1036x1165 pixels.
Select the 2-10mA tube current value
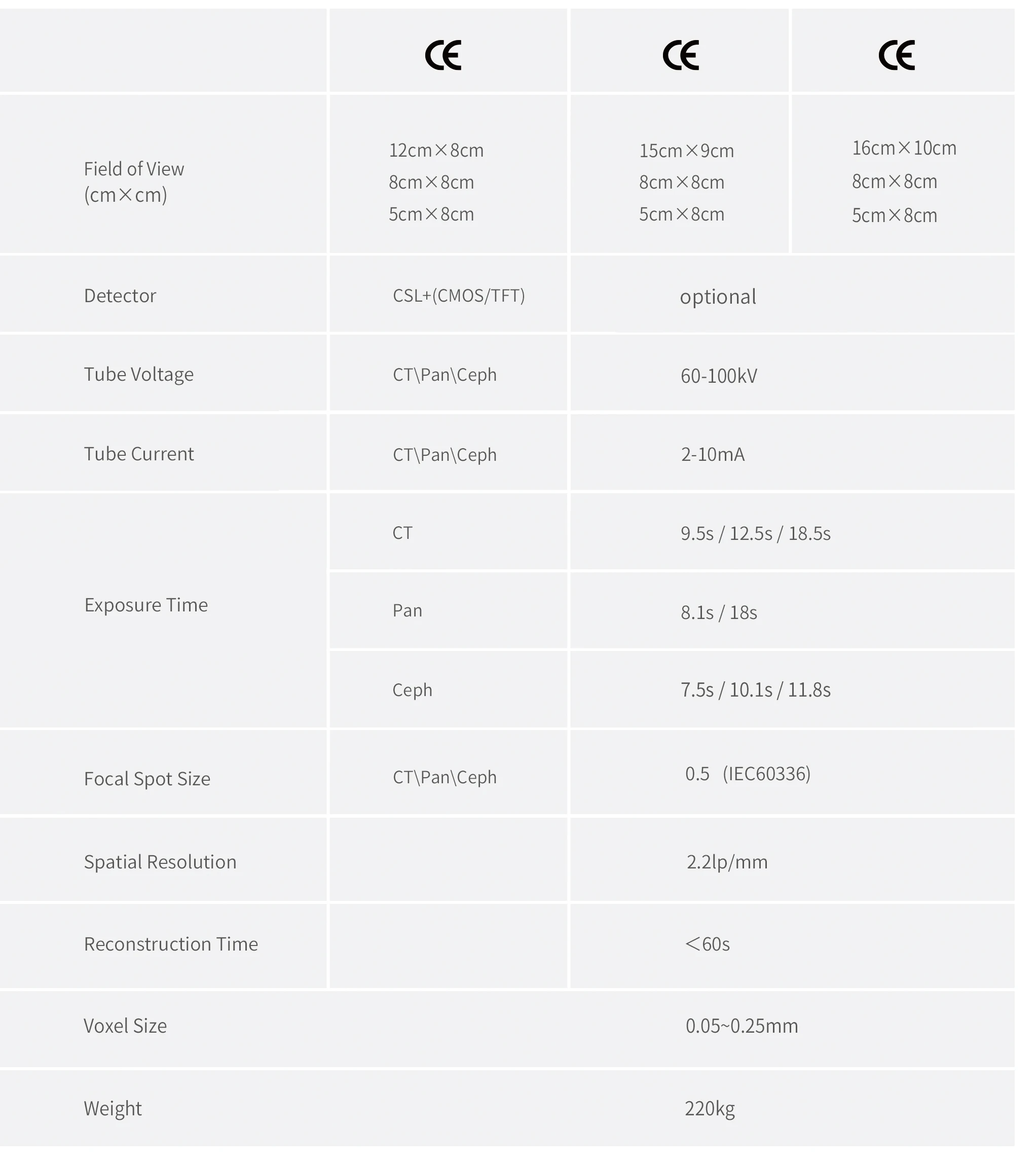[x=712, y=454]
